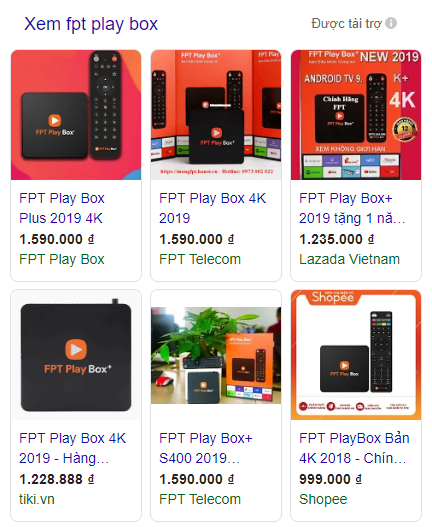Open 'FPT Play Box+ S400 2019...' title
Image resolution: width=432 pixels, height=527 pixels.
[206, 448]
